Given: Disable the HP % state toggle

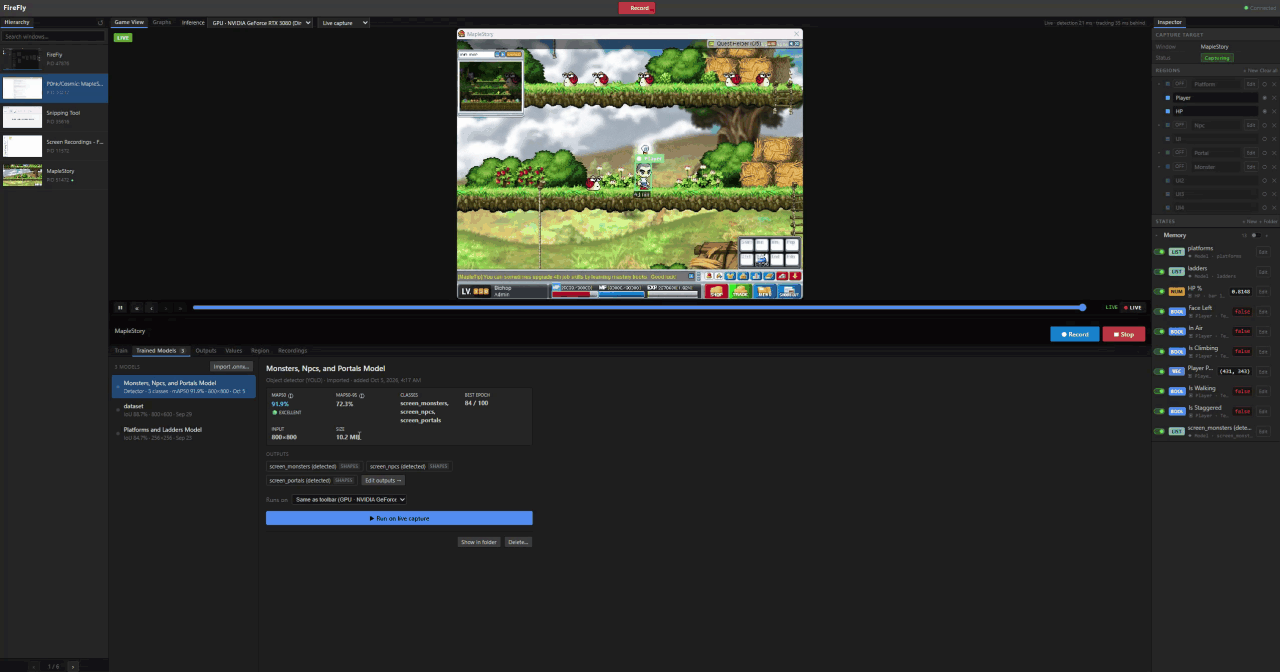Looking at the screenshot, I should click(x=1160, y=292).
